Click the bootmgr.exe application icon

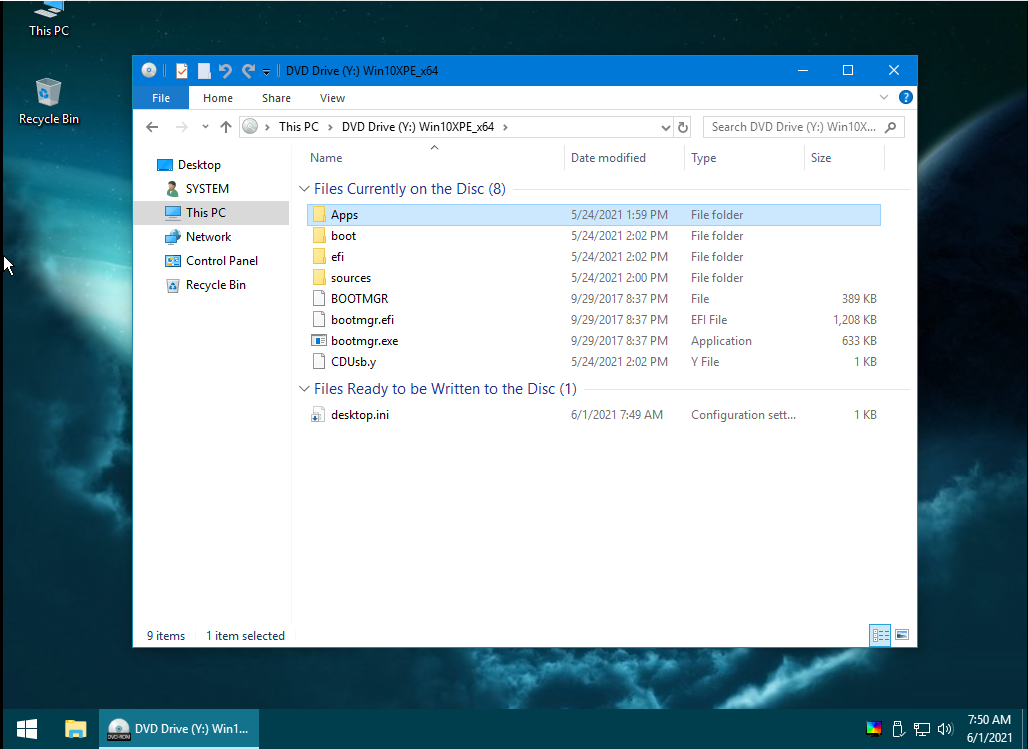319,340
